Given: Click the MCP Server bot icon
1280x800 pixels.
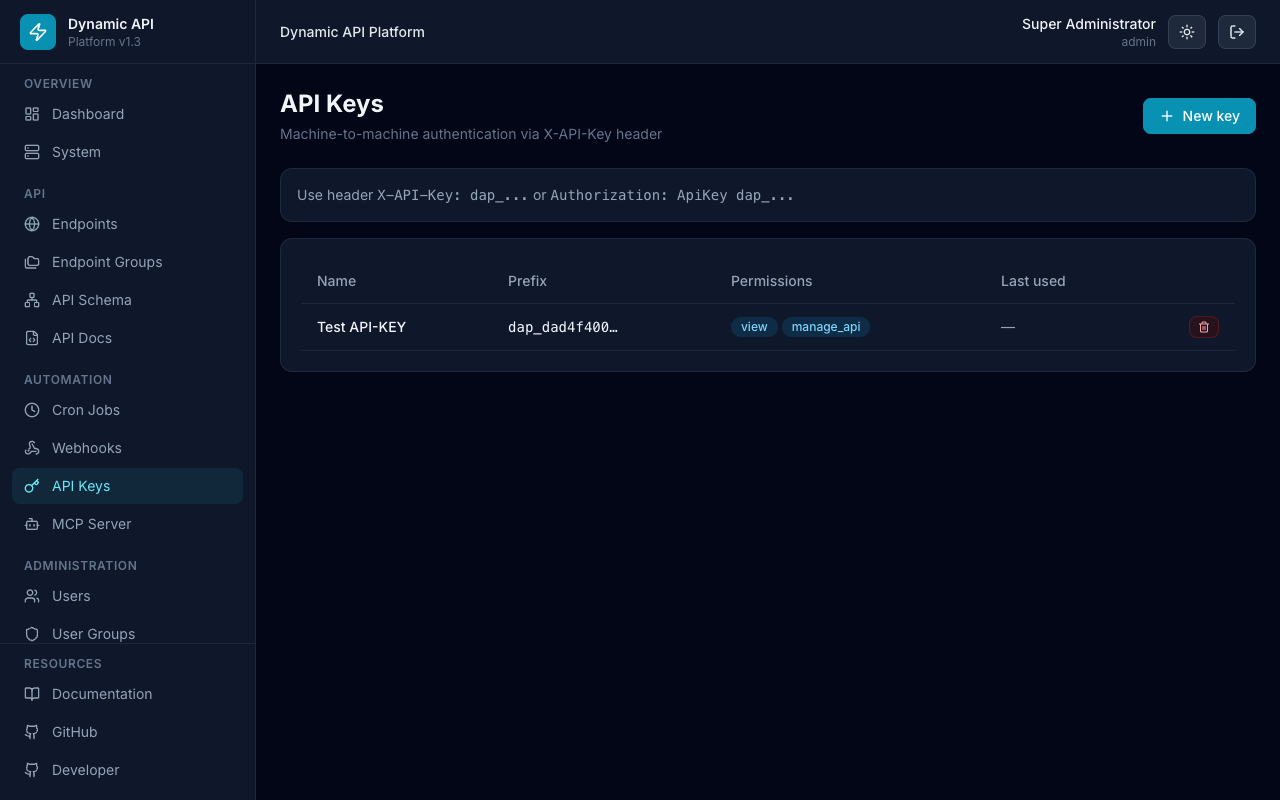Looking at the screenshot, I should [x=32, y=524].
